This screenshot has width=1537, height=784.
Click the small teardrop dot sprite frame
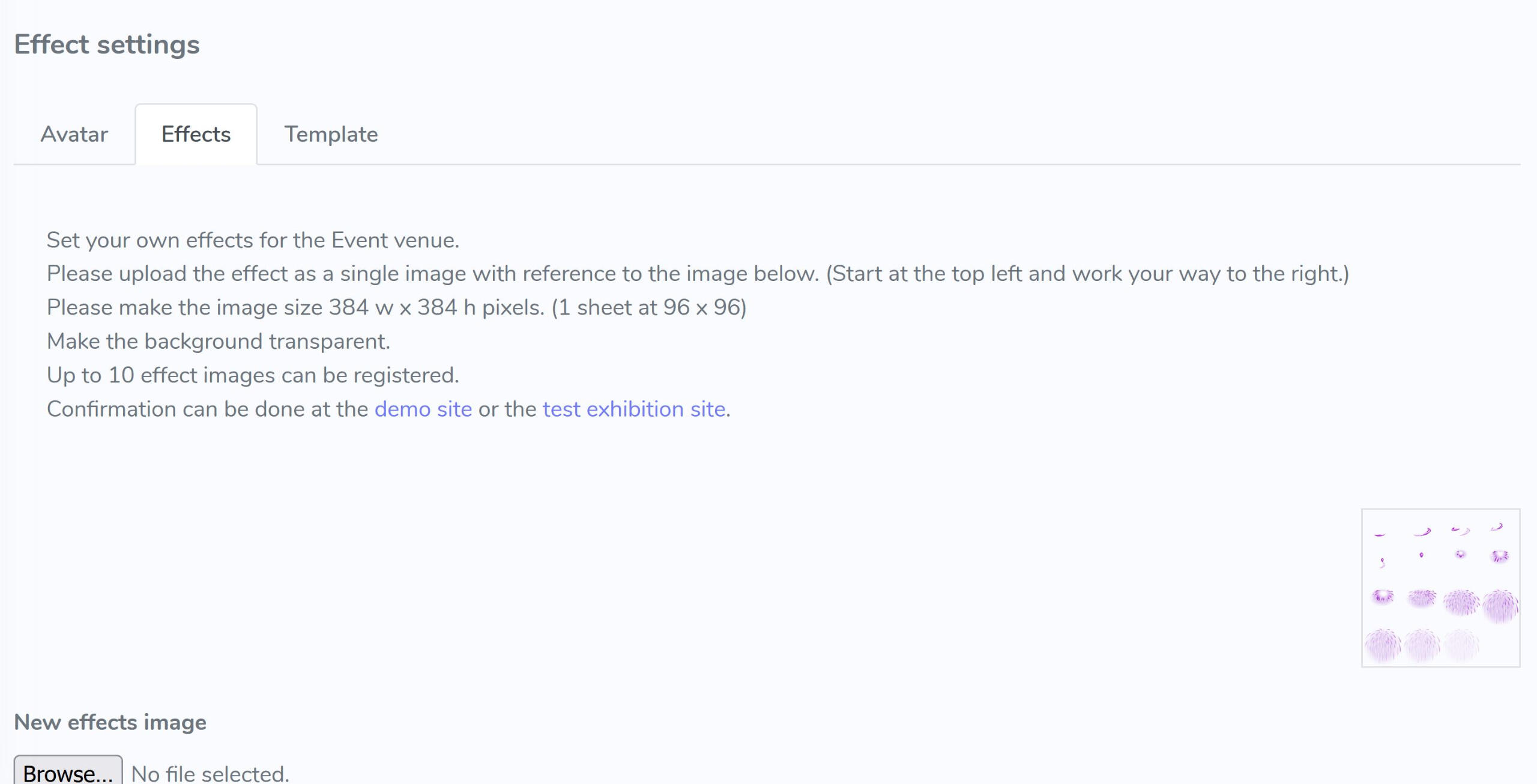click(1421, 555)
